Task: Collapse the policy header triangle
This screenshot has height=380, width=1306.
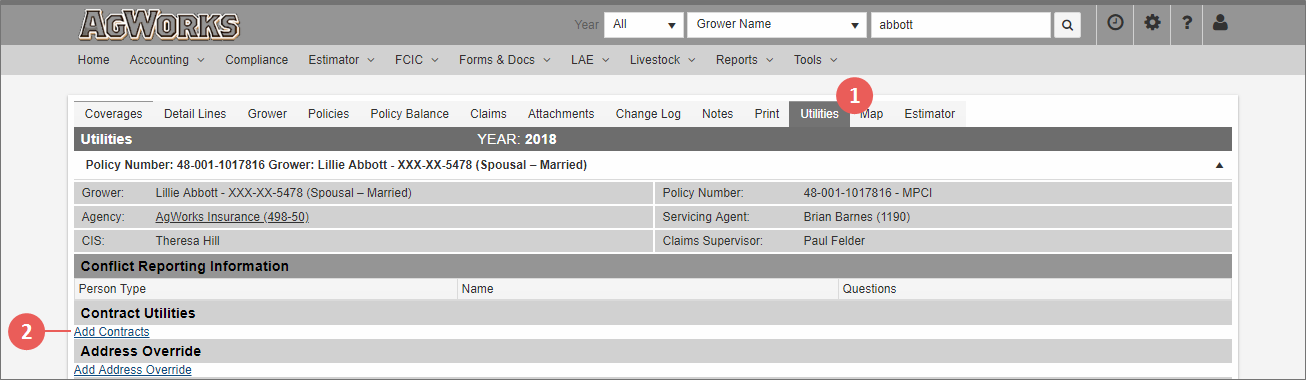Action: point(1219,165)
